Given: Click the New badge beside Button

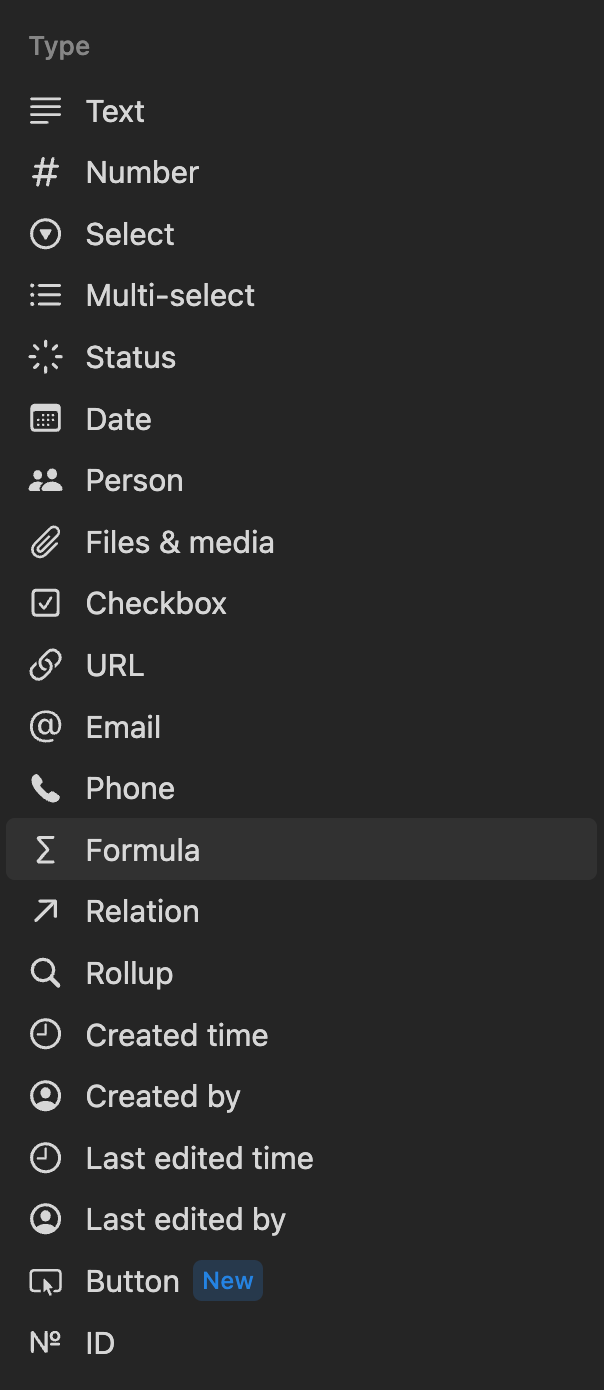Looking at the screenshot, I should point(228,1282).
